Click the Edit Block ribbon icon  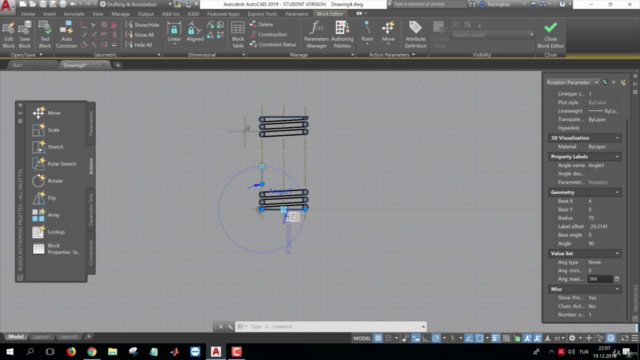(x=8, y=35)
